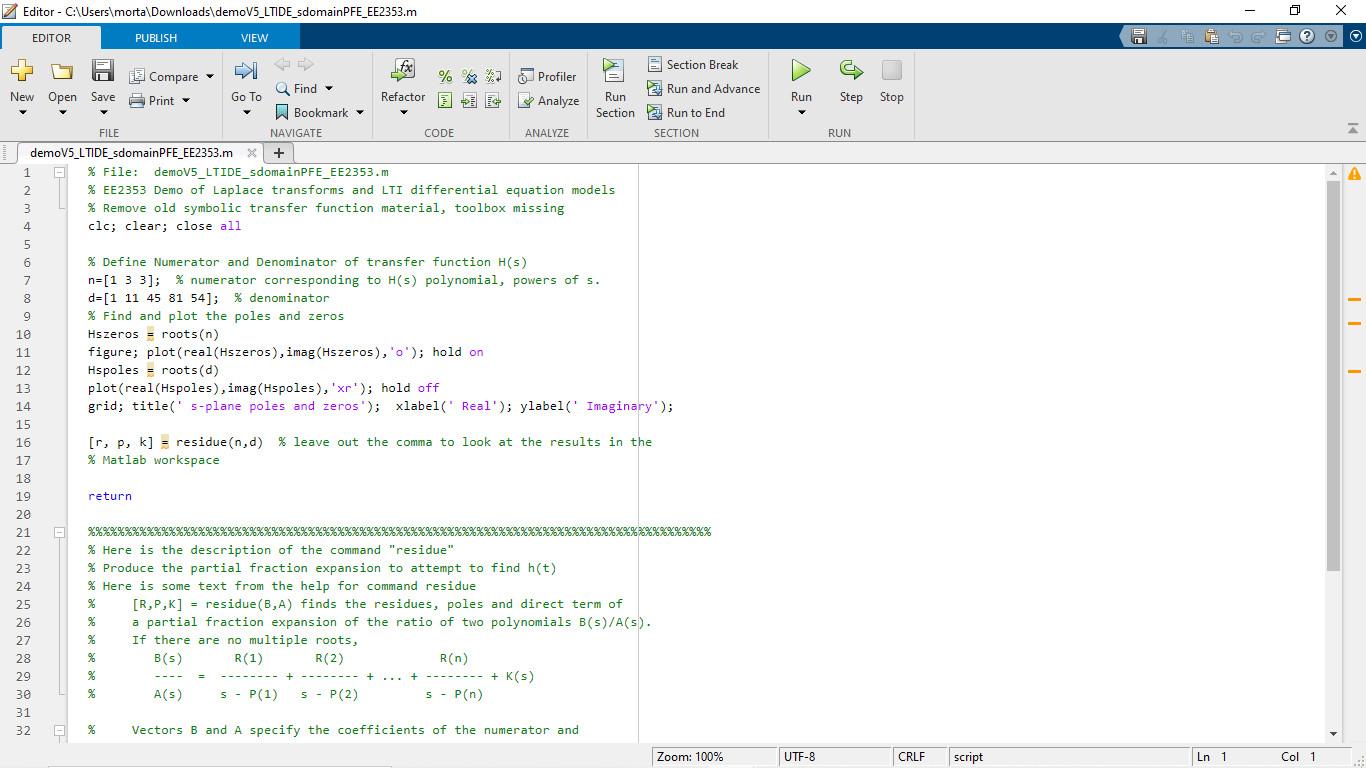Open the Compare dropdown arrow
Image resolution: width=1366 pixels, height=768 pixels.
coord(210,77)
